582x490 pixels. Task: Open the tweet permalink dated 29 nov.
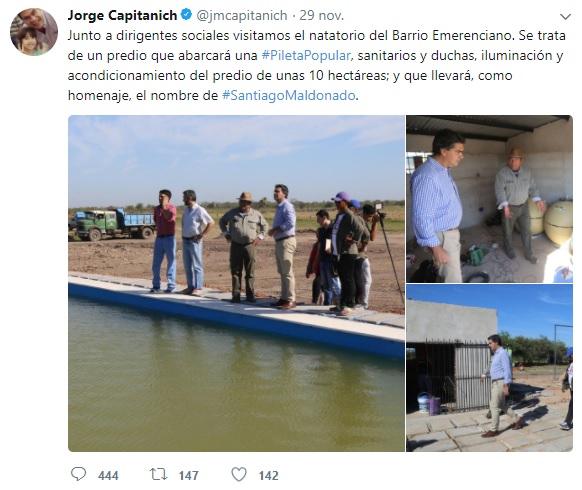pos(322,16)
